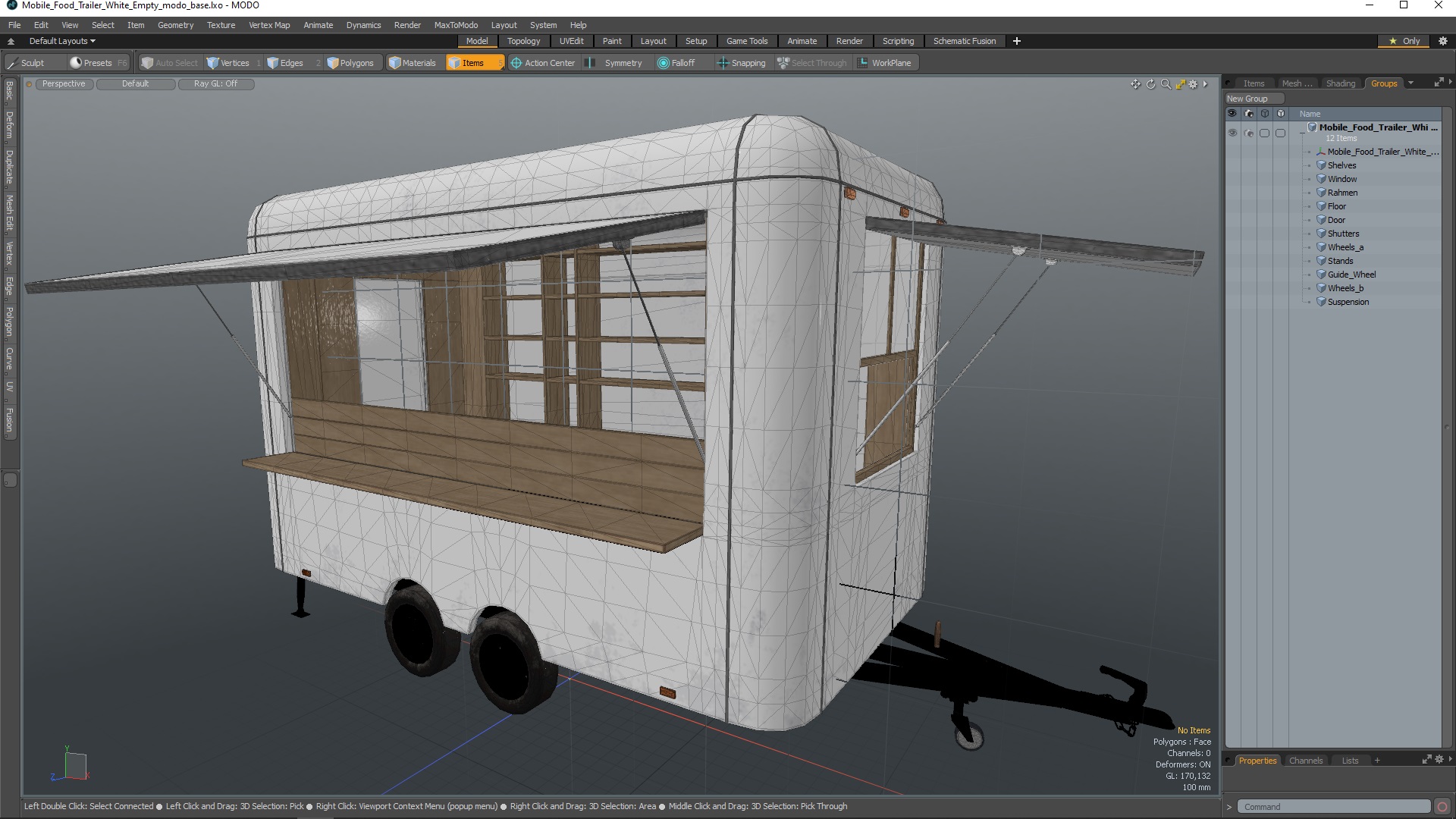Click the WorkPlane icon
The height and width of the screenshot is (819, 1456).
tap(863, 63)
